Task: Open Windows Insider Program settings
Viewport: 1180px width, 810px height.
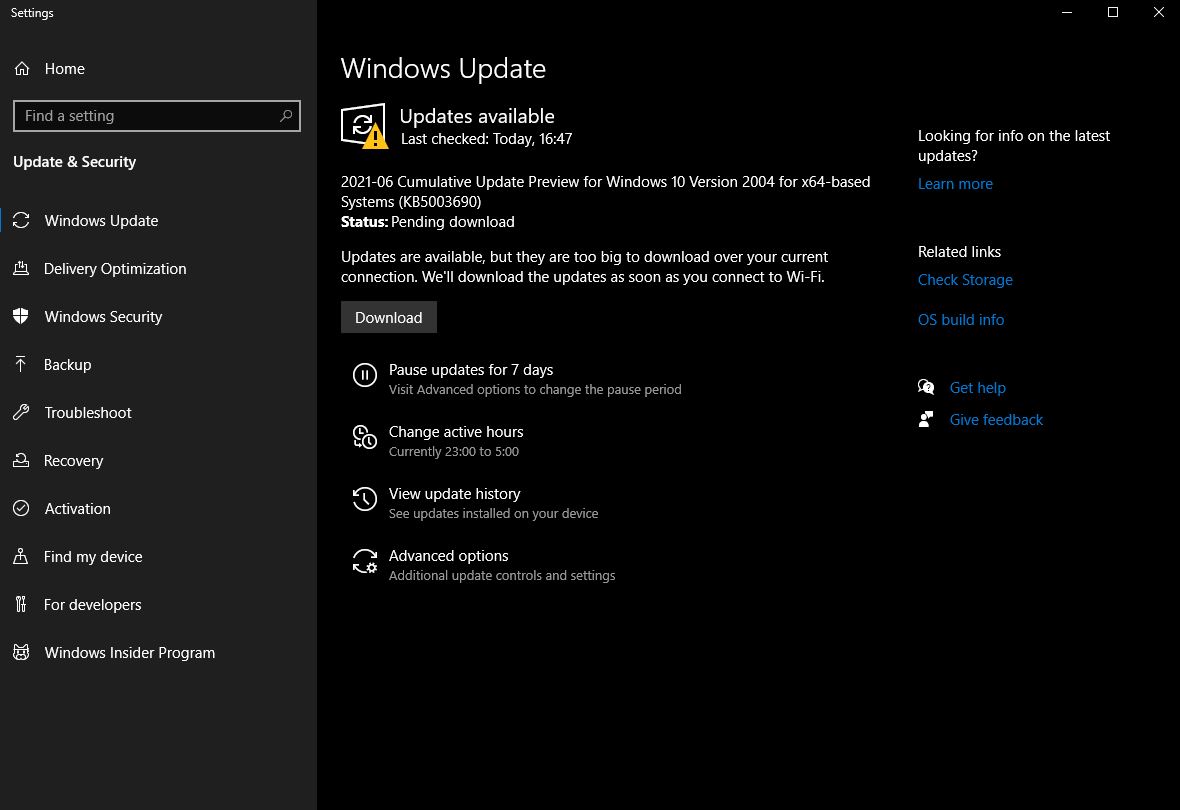Action: pyautogui.click(x=129, y=653)
